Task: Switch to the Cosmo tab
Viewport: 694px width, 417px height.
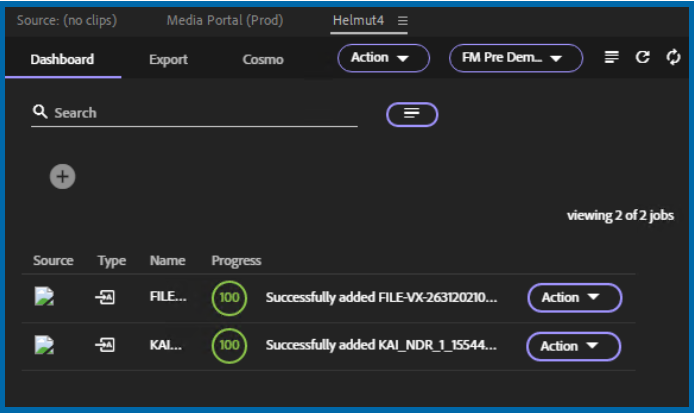Action: (x=262, y=59)
